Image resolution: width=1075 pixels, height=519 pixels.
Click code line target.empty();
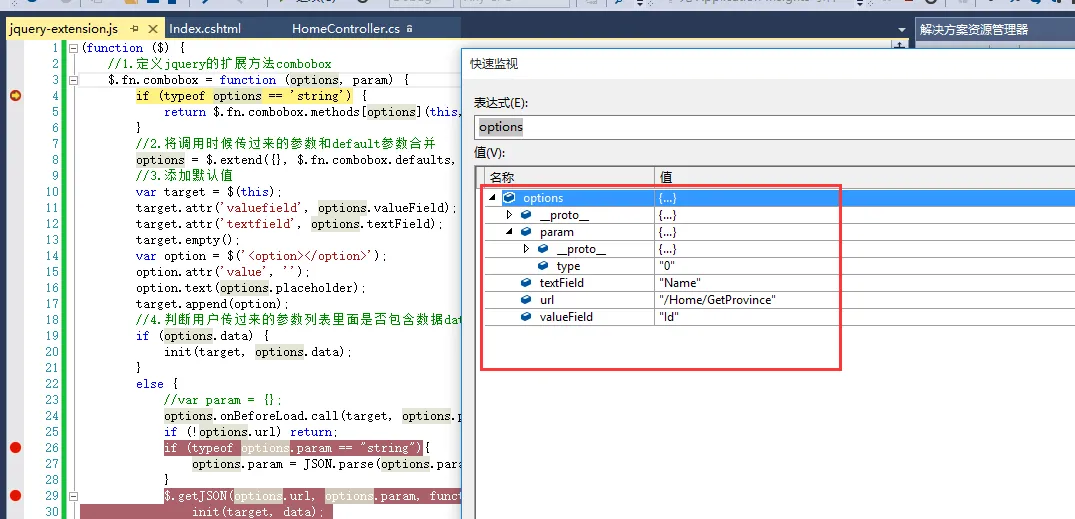click(x=189, y=240)
